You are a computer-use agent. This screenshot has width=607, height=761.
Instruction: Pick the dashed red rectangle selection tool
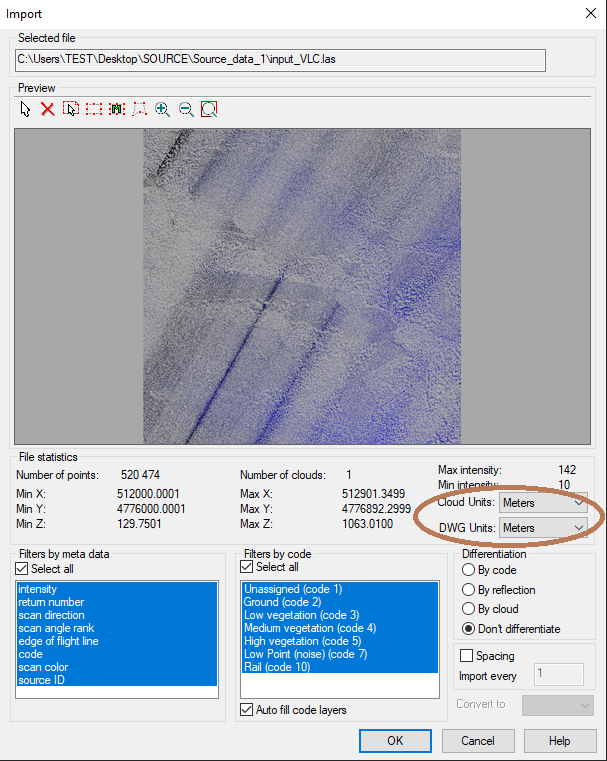(94, 109)
